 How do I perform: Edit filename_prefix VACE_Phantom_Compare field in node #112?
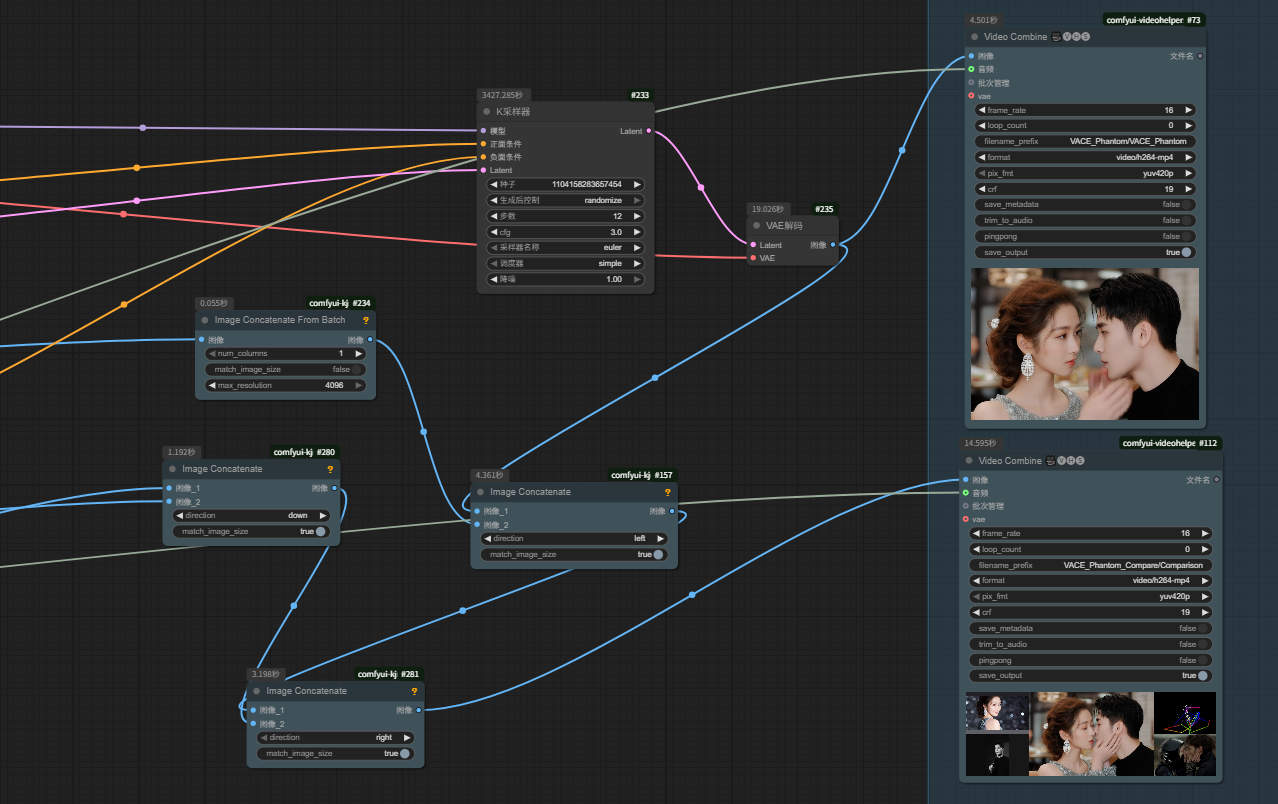click(1091, 565)
